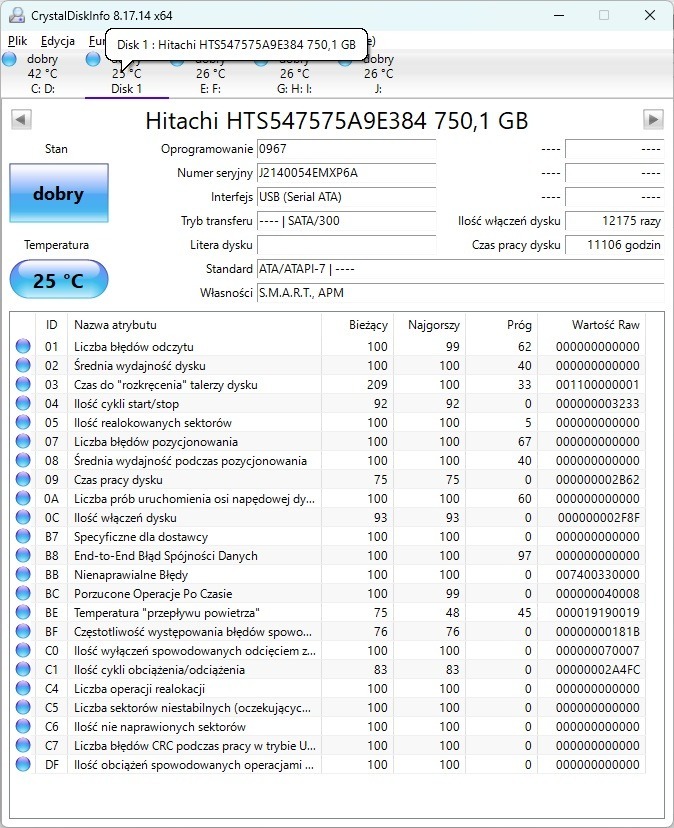Click status orb for attribute 01

23,346
